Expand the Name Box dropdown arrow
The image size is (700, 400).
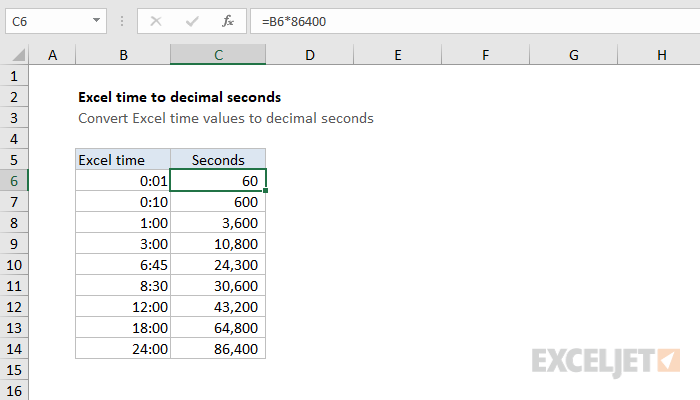(96, 21)
